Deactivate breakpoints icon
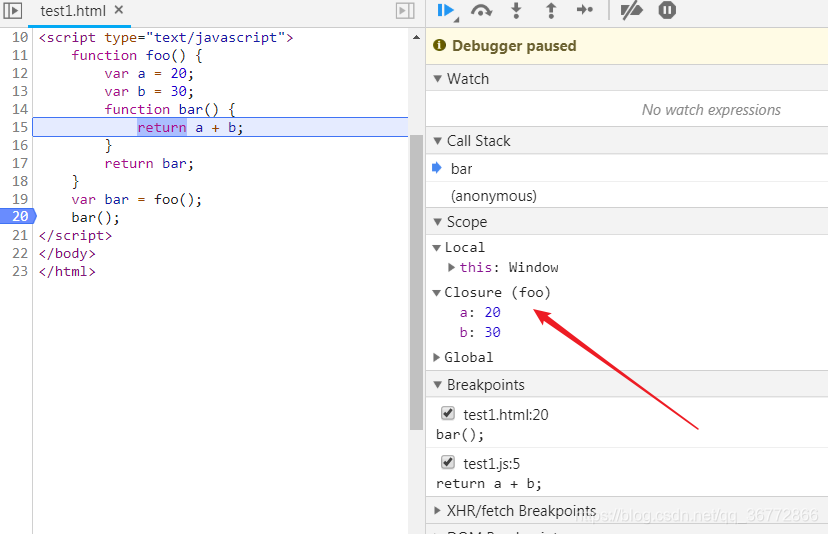The image size is (828, 534). coord(631,11)
